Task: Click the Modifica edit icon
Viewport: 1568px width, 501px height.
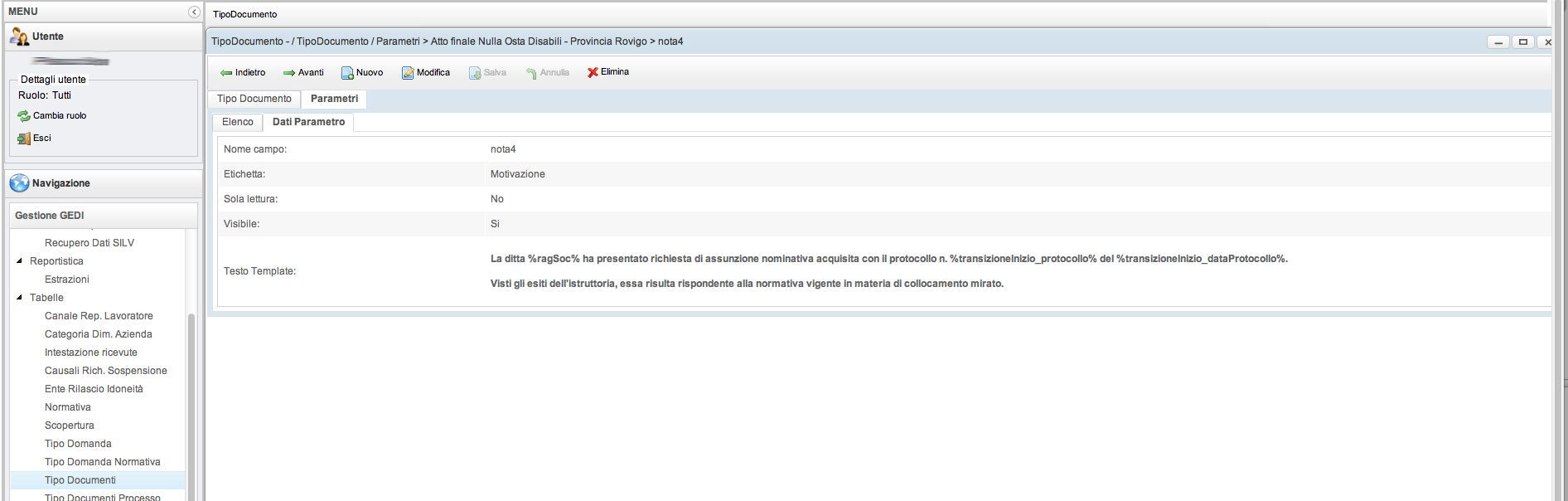Action: point(408,73)
